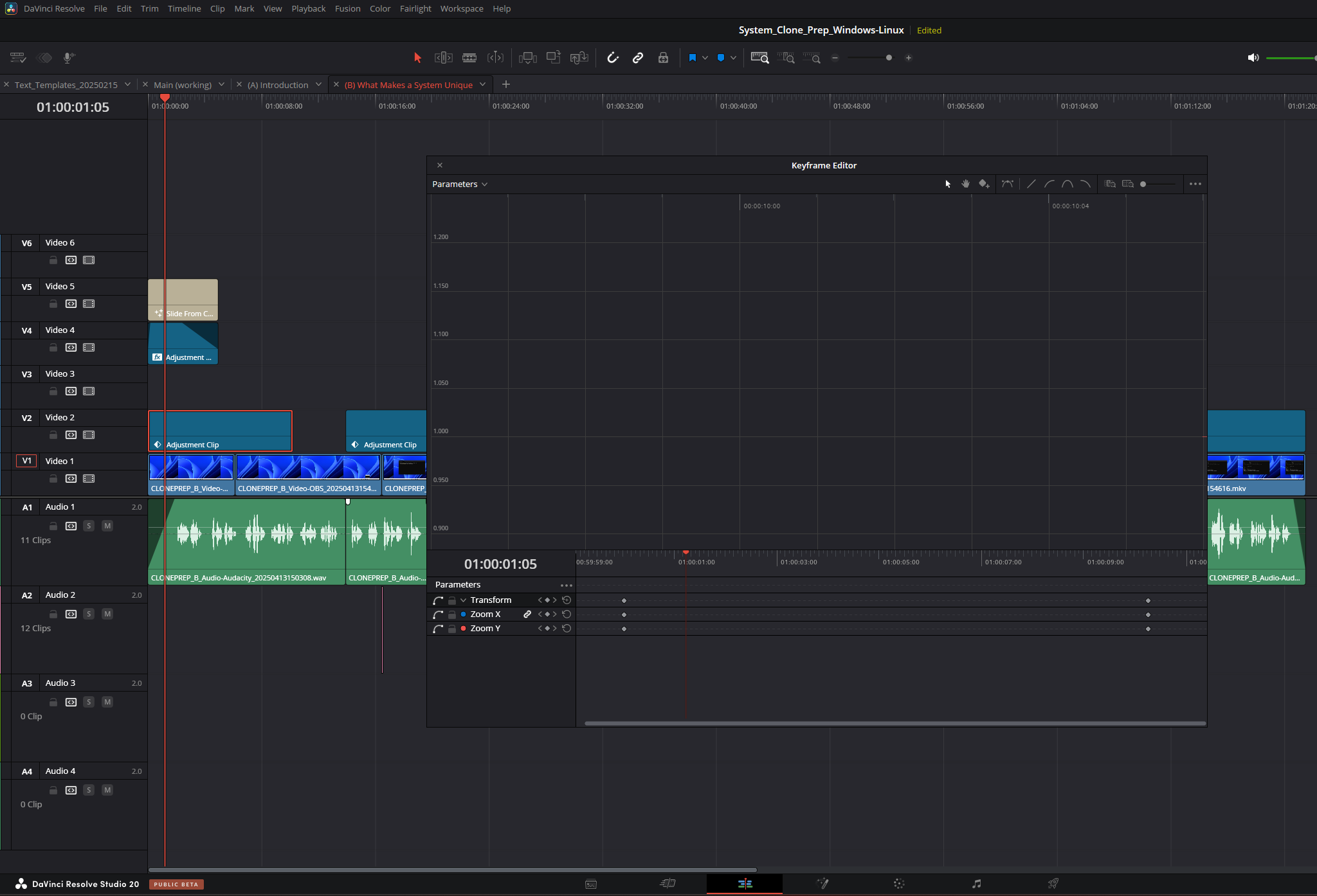Toggle curve display for Transform row
This screenshot has width=1317, height=896.
point(439,600)
